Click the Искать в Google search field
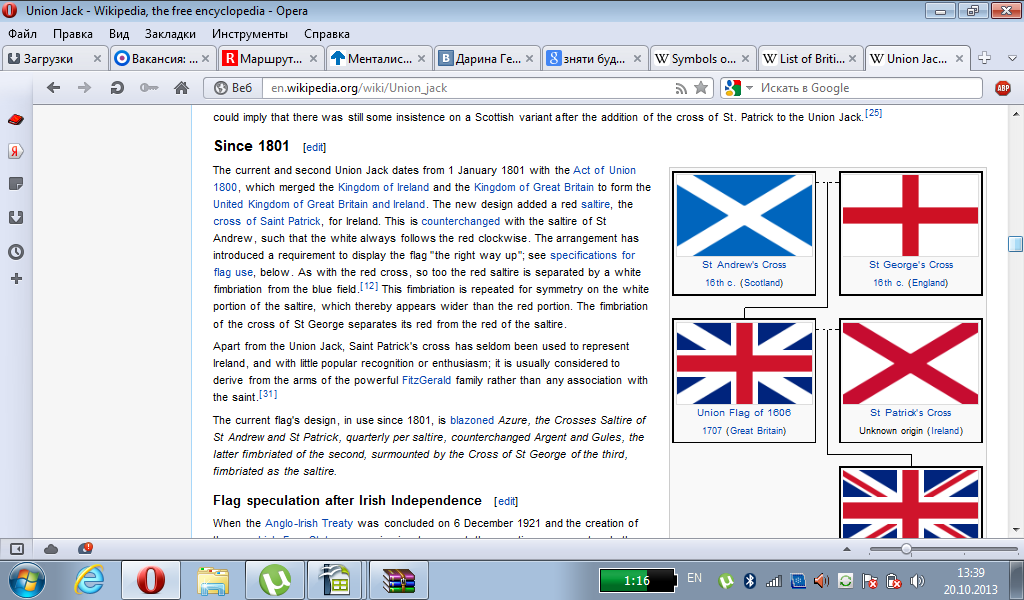This screenshot has width=1024, height=600. (x=869, y=87)
